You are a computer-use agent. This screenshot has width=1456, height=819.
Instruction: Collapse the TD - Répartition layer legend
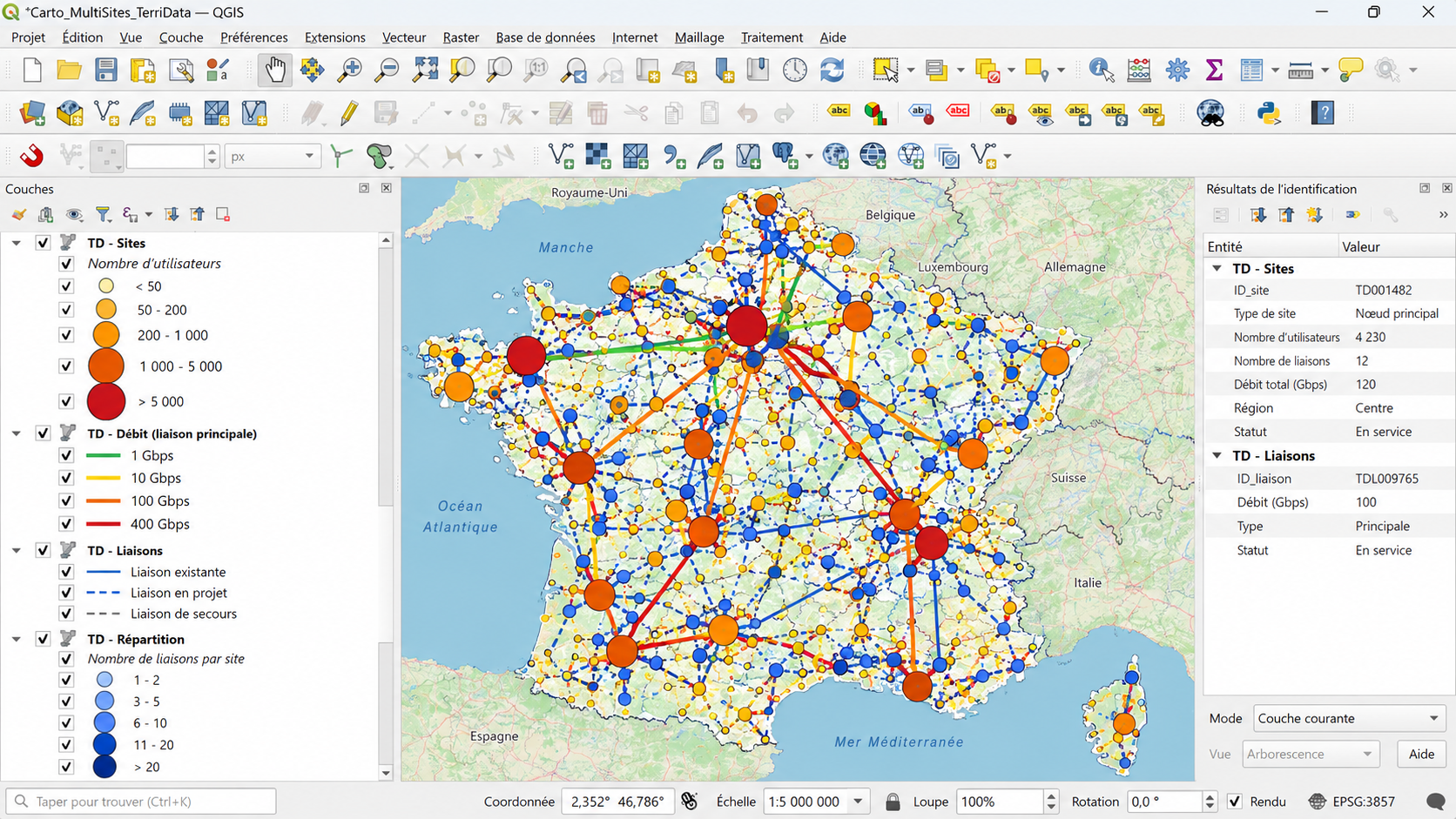point(17,639)
